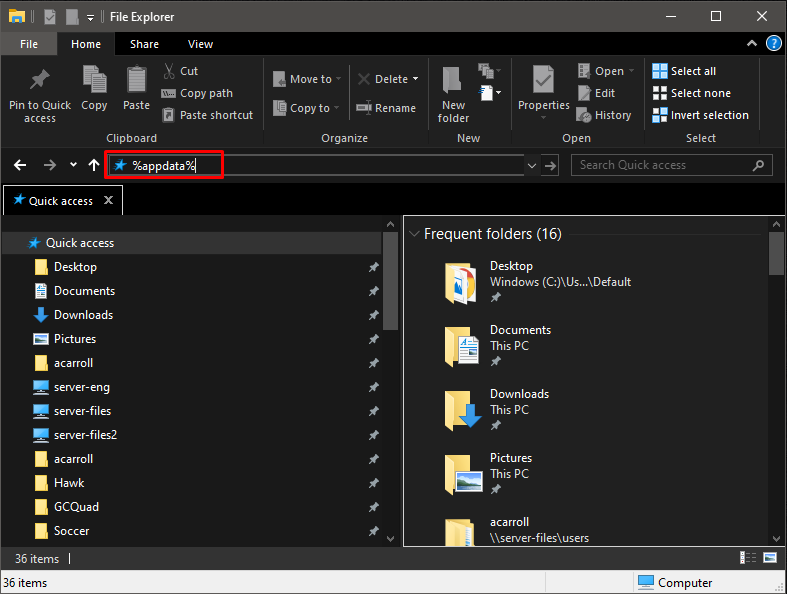This screenshot has height=594, width=787.
Task: Click the Select all button
Action: point(684,71)
